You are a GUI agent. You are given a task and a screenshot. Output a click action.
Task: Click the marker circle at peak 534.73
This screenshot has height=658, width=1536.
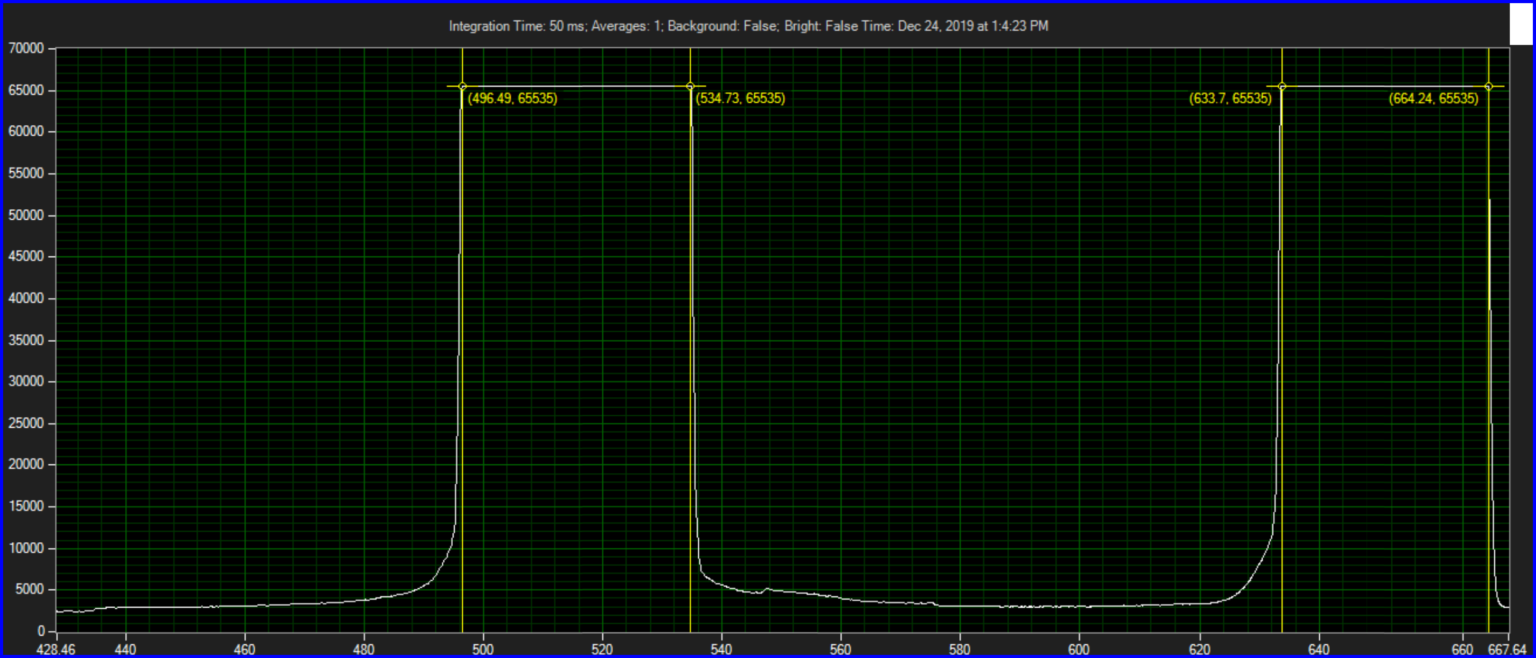tap(690, 87)
